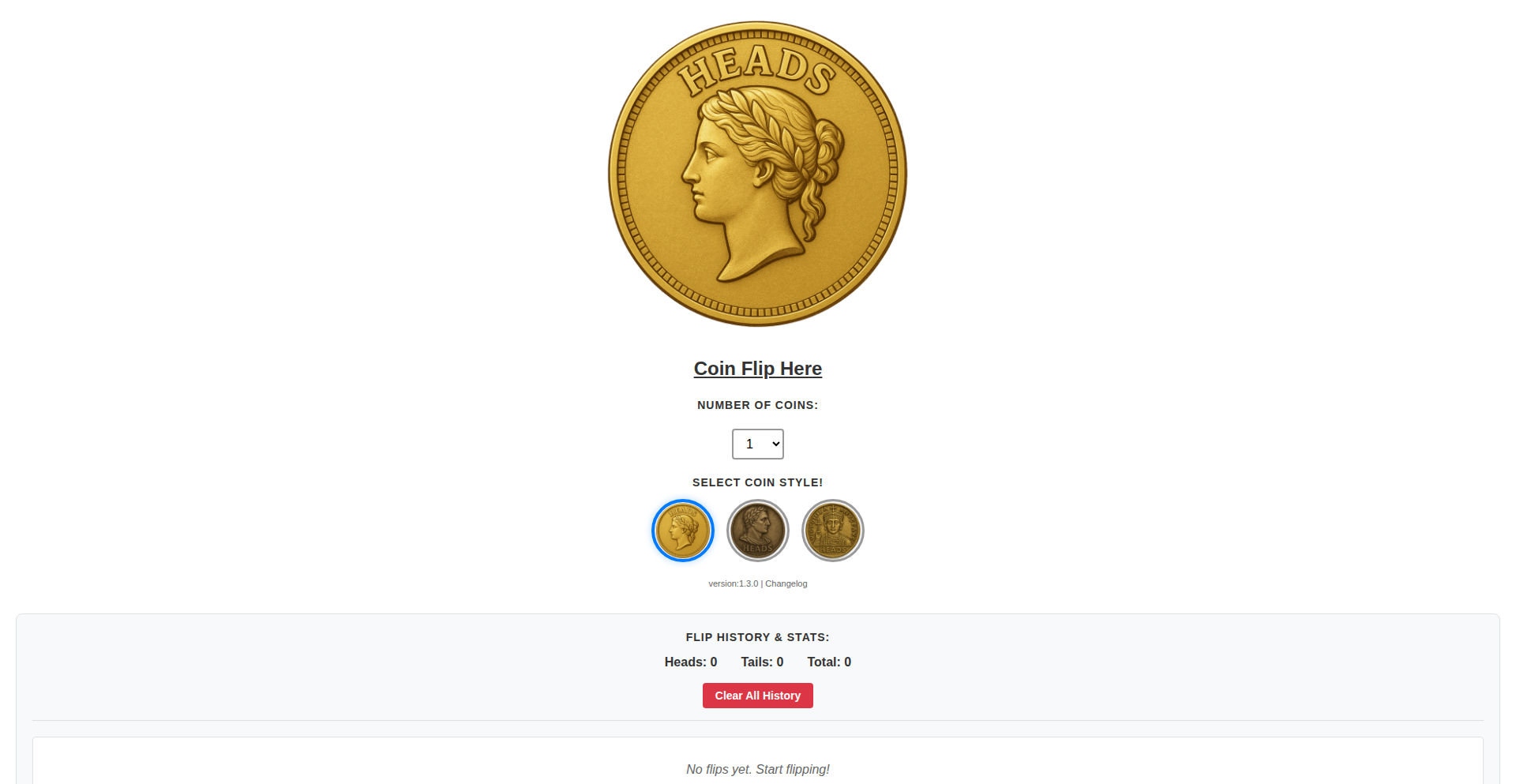Open the Number of Coins dropdown
Screen dimensions: 1516x784
coord(757,444)
